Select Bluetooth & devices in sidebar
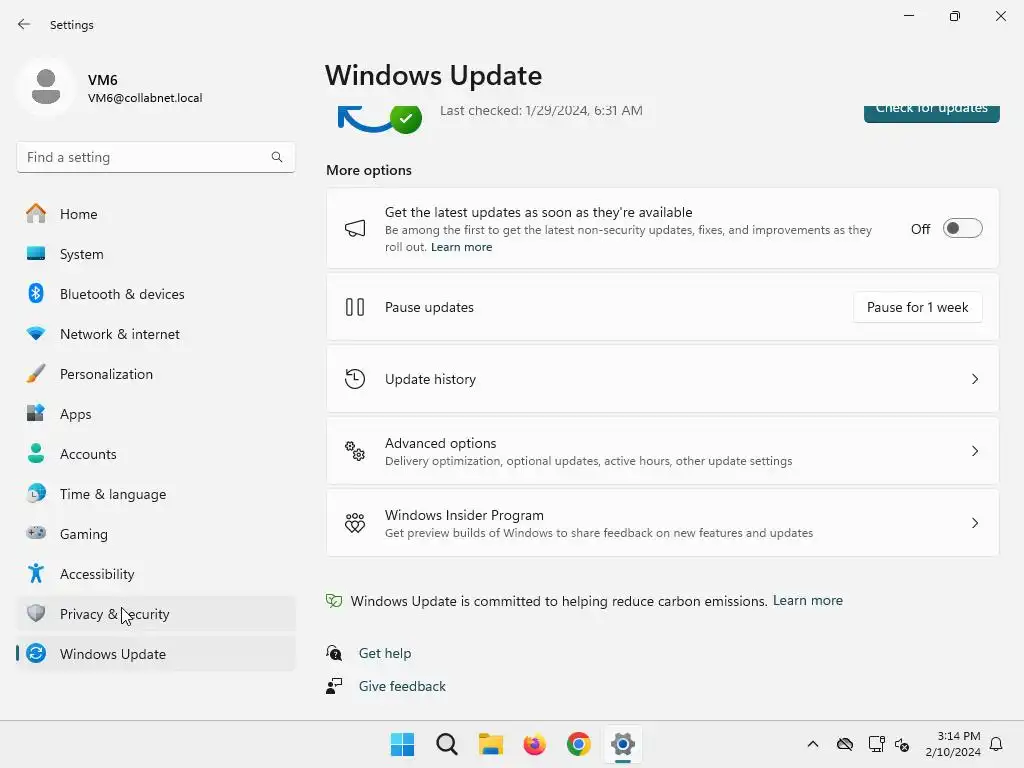Screen dimensions: 1024x768 tap(156, 293)
